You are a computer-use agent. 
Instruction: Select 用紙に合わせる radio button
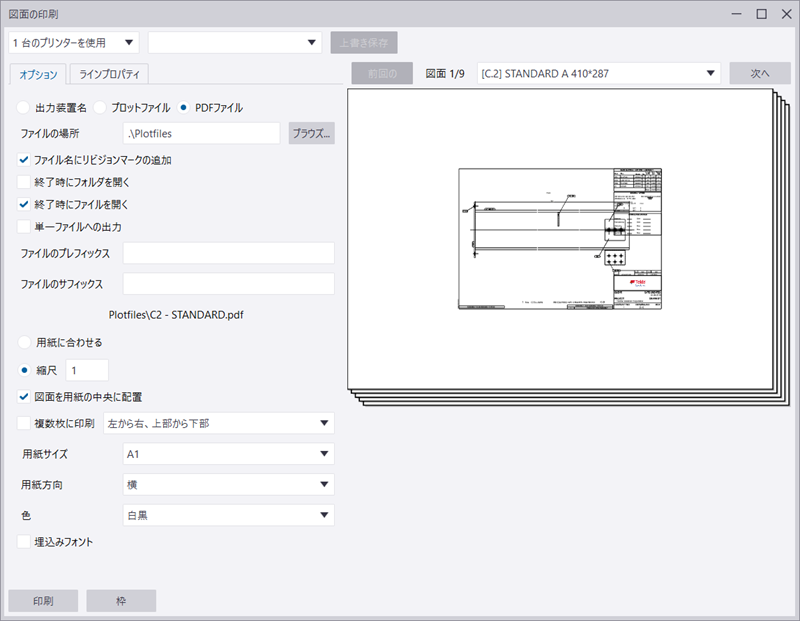pyautogui.click(x=24, y=342)
